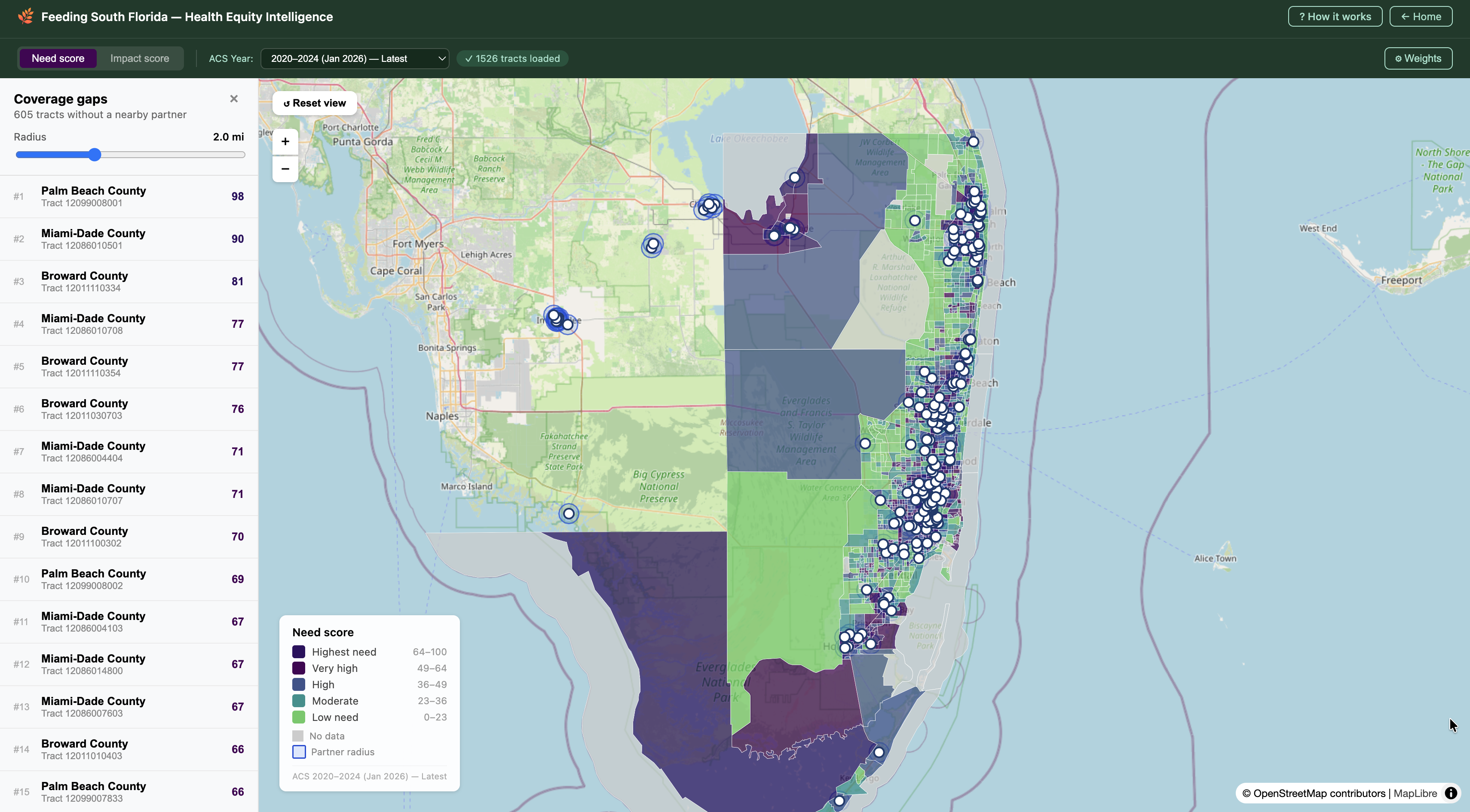The height and width of the screenshot is (812, 1470).
Task: Click the Freeport map label
Action: [x=1402, y=280]
